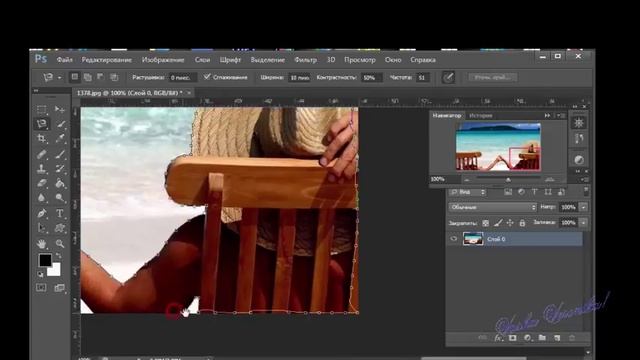640x360 pixels.
Task: Add a layer mask
Action: pos(513,338)
